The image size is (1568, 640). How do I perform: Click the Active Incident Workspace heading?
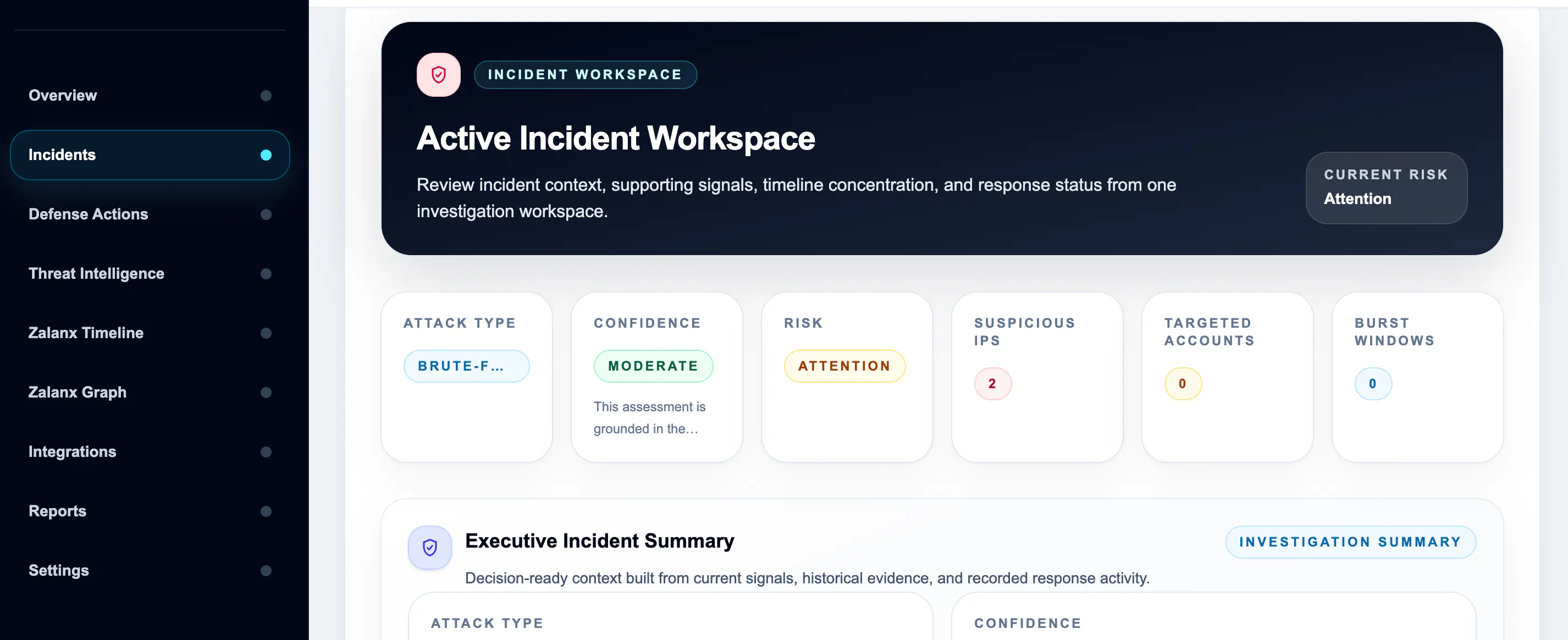tap(615, 138)
